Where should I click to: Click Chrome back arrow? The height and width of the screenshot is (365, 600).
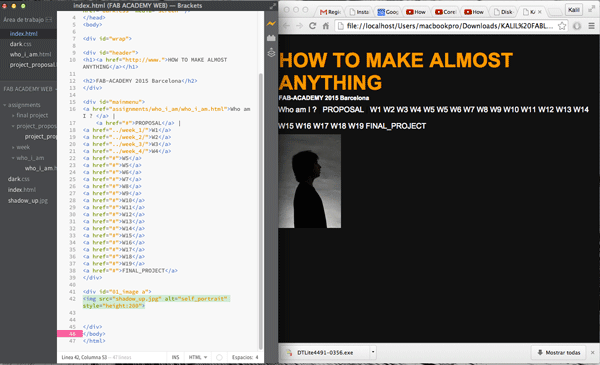coord(286,26)
